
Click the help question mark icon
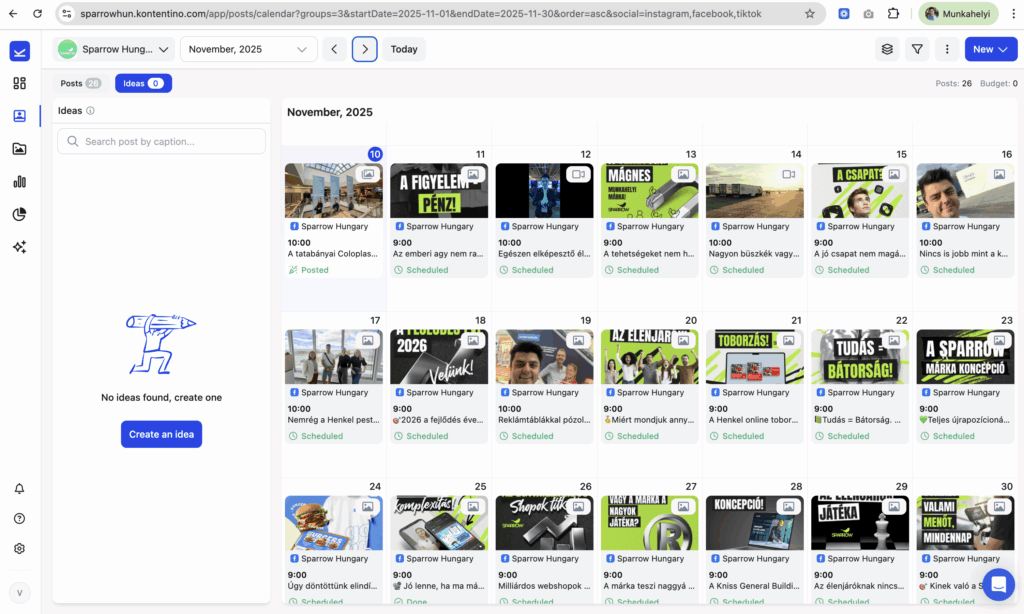[x=20, y=519]
